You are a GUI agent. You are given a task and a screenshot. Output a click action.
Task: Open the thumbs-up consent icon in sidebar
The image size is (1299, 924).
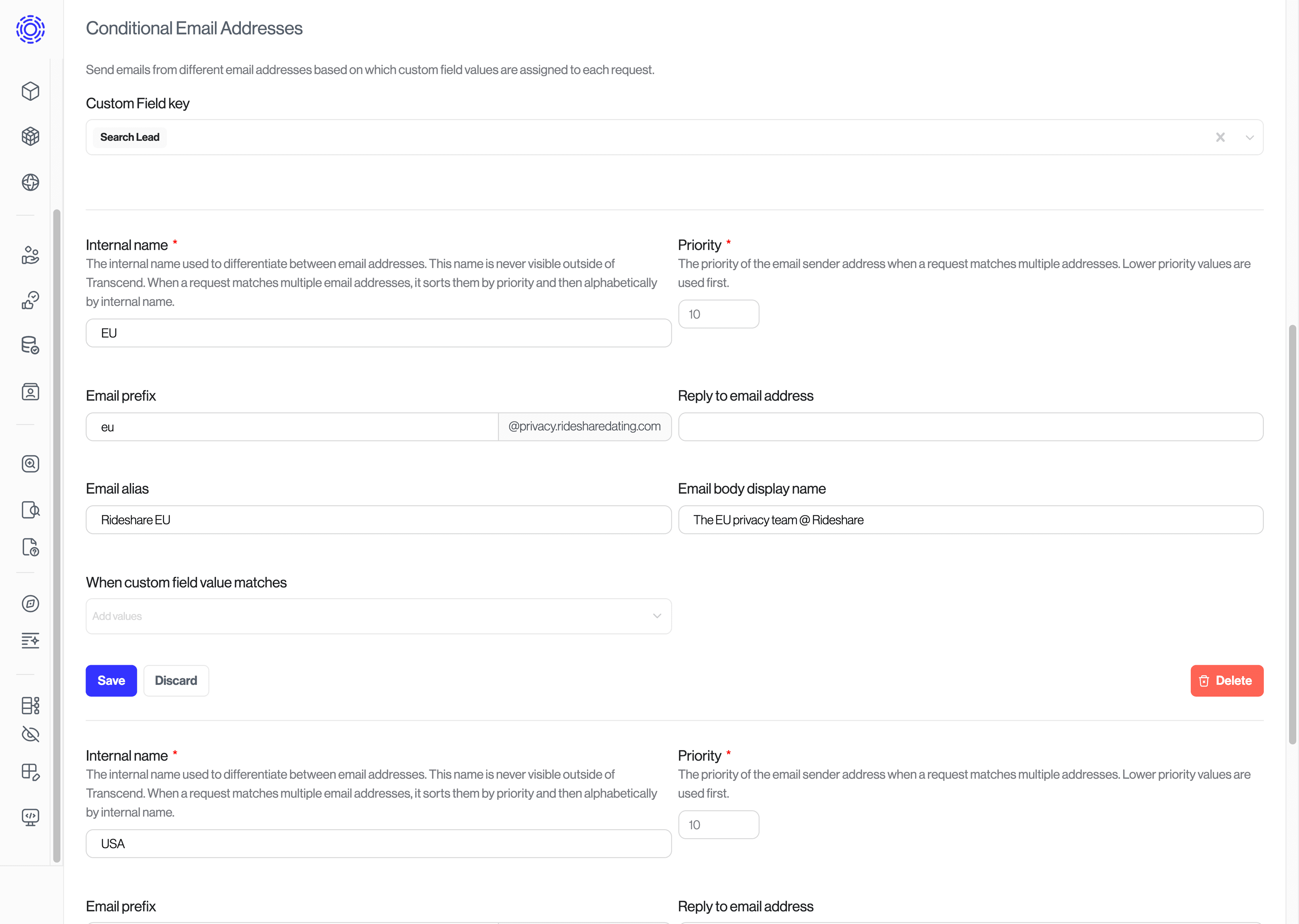point(30,300)
